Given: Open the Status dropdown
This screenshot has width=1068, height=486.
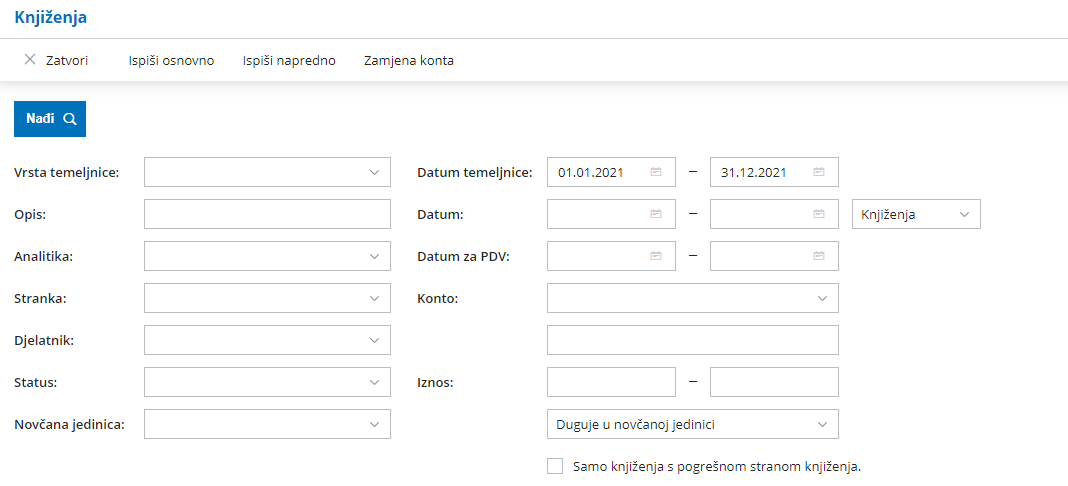Looking at the screenshot, I should pos(267,383).
